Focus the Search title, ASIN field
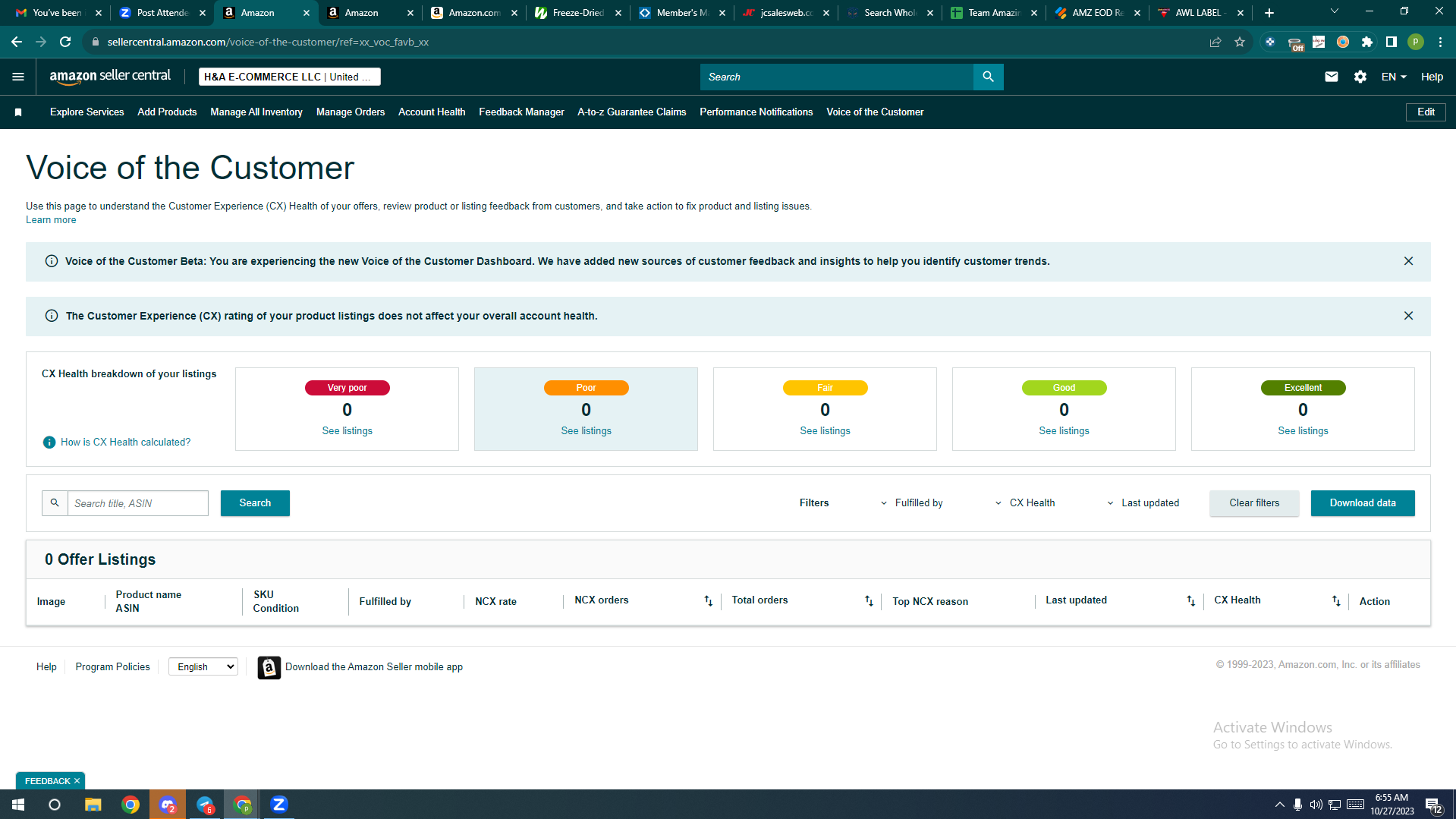1456x819 pixels. coord(138,503)
